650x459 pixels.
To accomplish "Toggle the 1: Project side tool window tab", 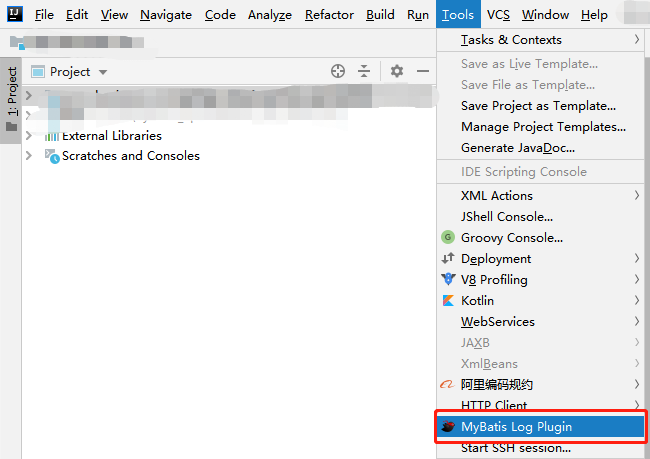I will 11,100.
